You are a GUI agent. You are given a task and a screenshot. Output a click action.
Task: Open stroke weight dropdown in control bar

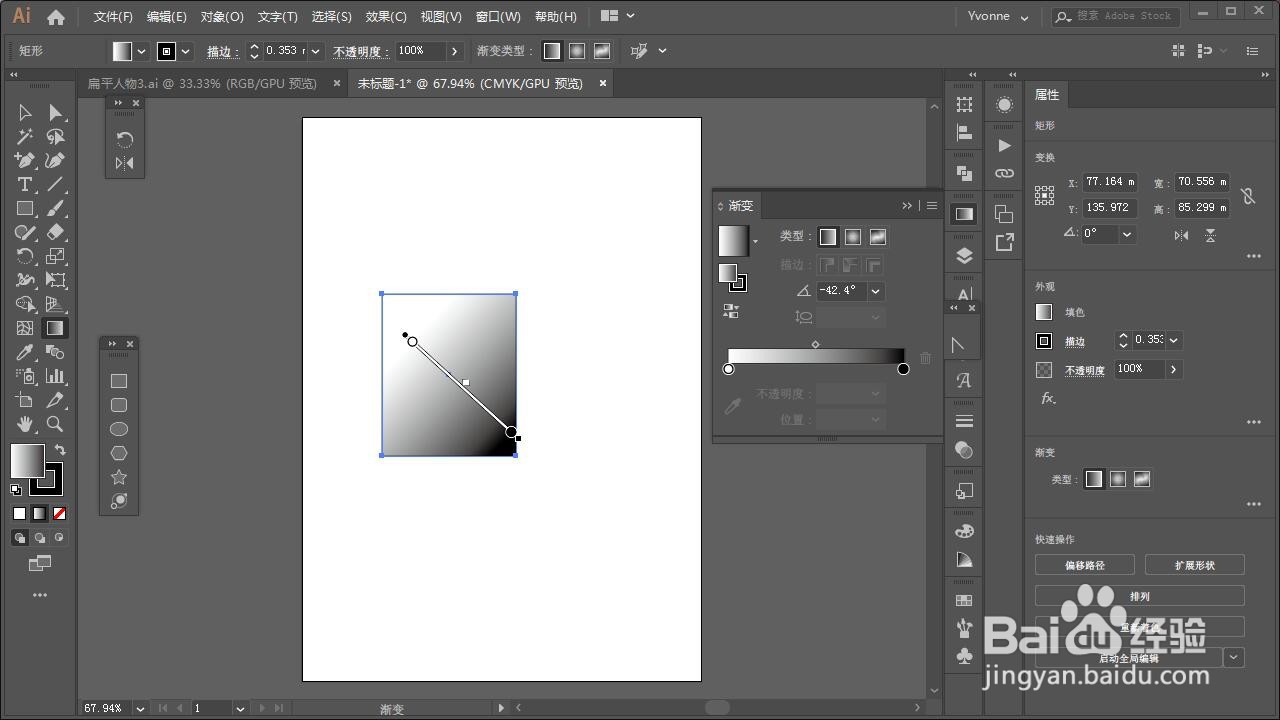click(316, 51)
